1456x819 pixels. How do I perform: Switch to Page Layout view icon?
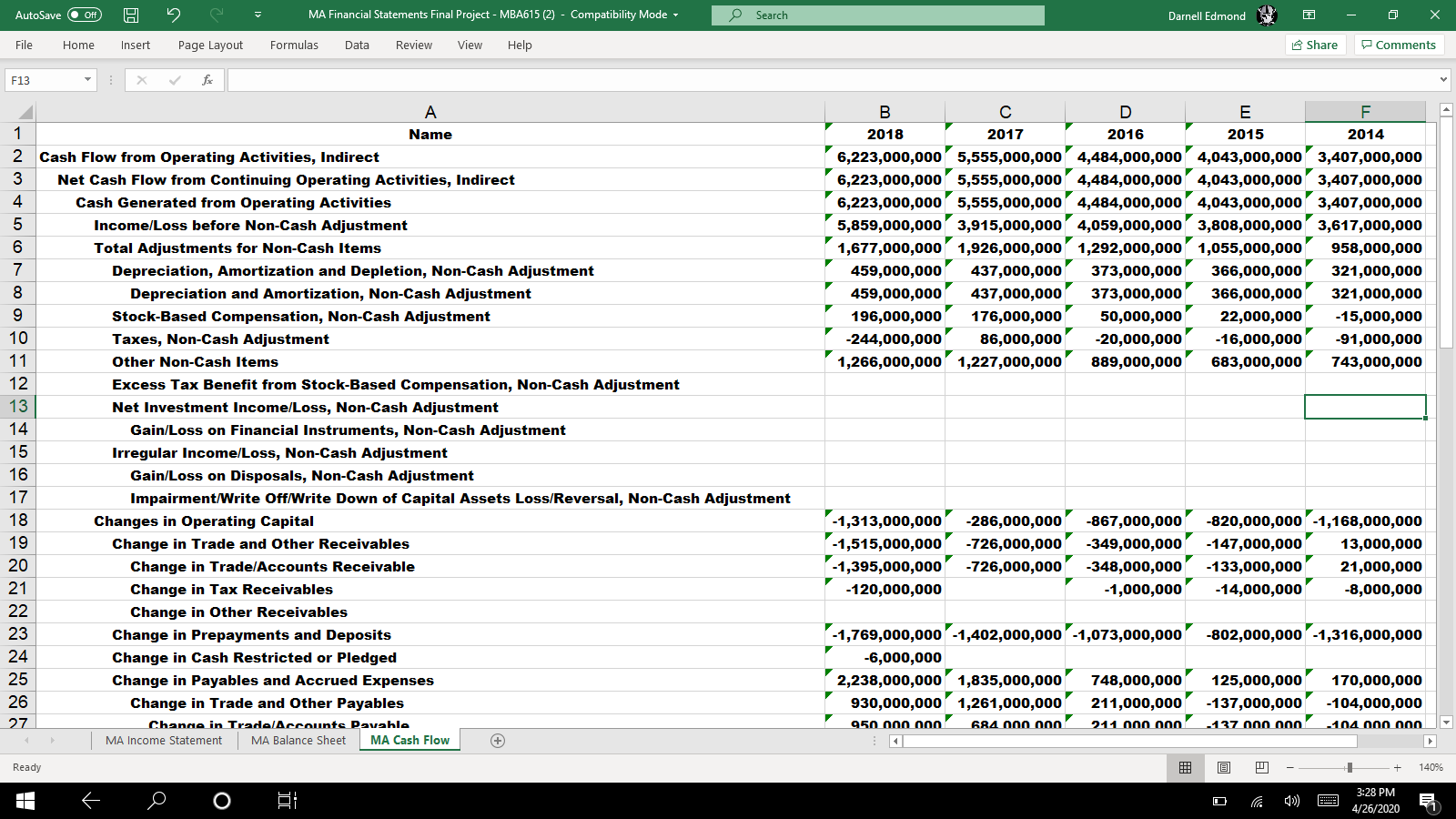[x=1224, y=767]
